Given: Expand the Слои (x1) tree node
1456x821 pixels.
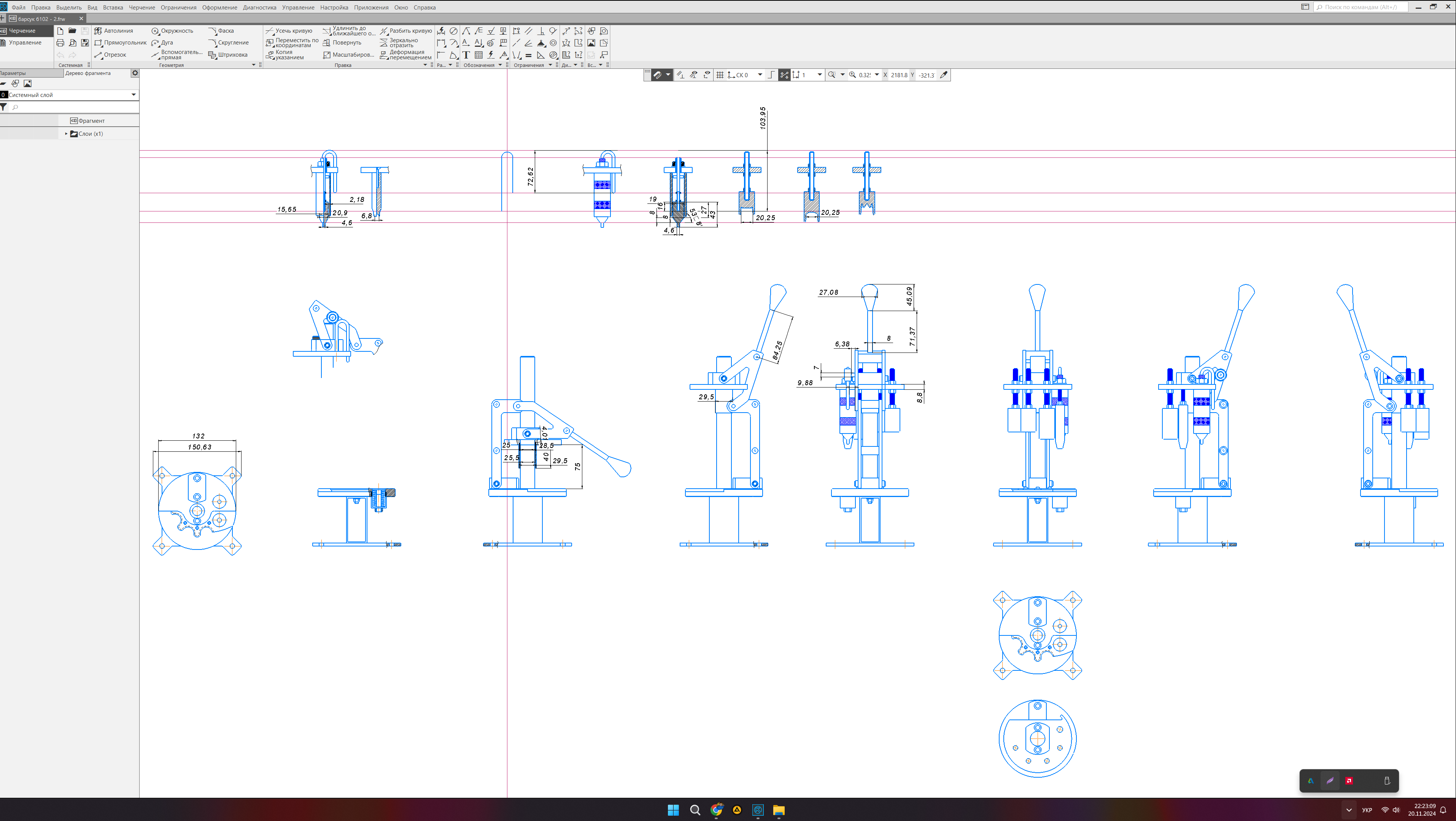Looking at the screenshot, I should tap(66, 134).
